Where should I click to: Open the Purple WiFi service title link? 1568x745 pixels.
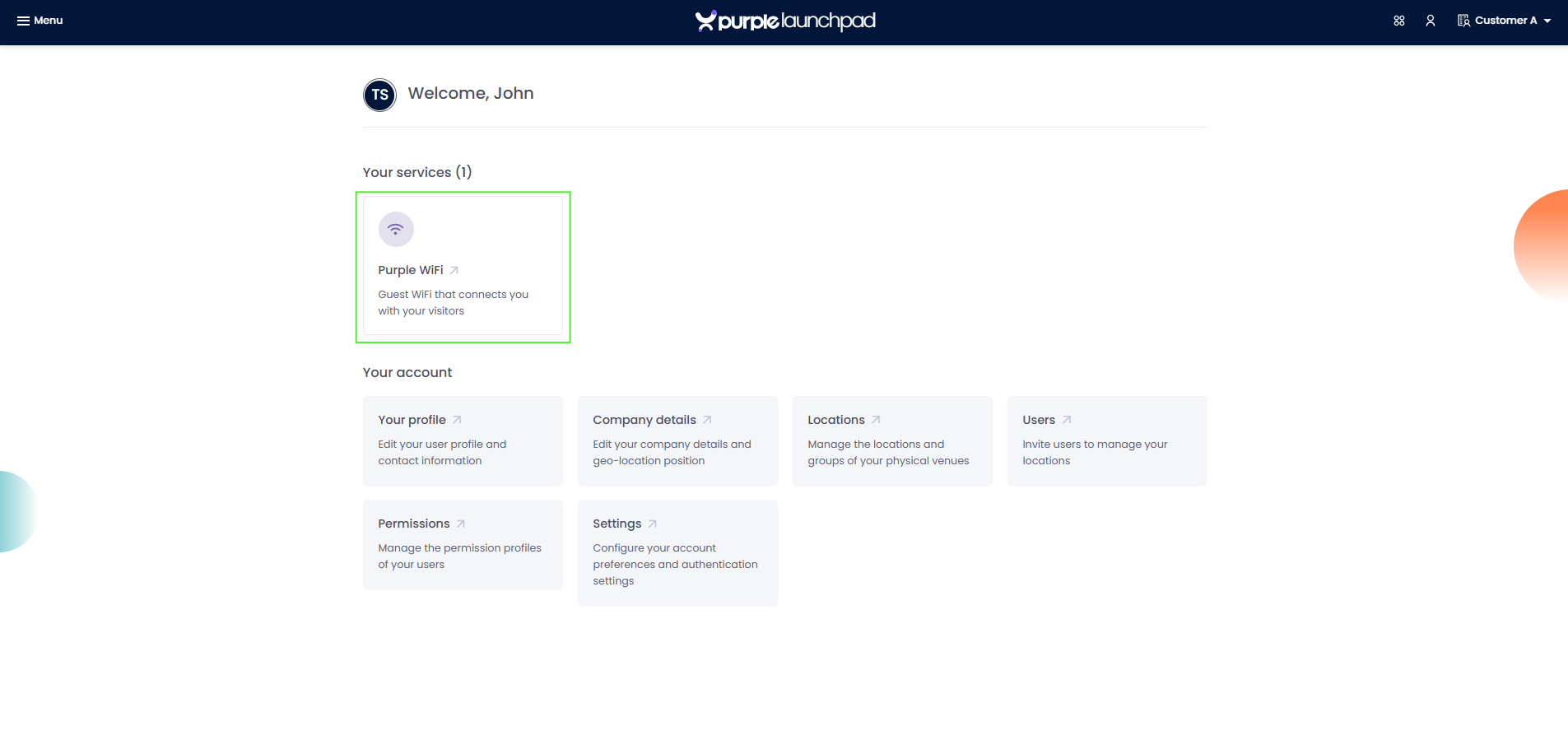tap(411, 270)
